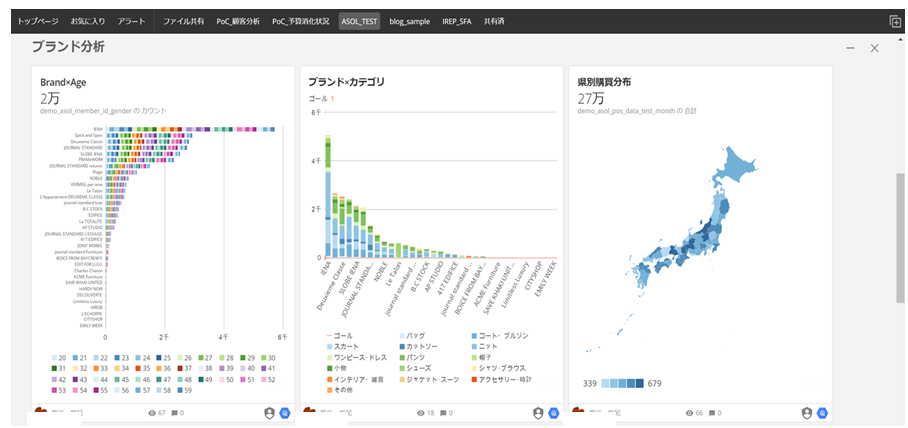The image size is (908, 428).
Task: Close the ブランド分析 panel
Action: 875,48
